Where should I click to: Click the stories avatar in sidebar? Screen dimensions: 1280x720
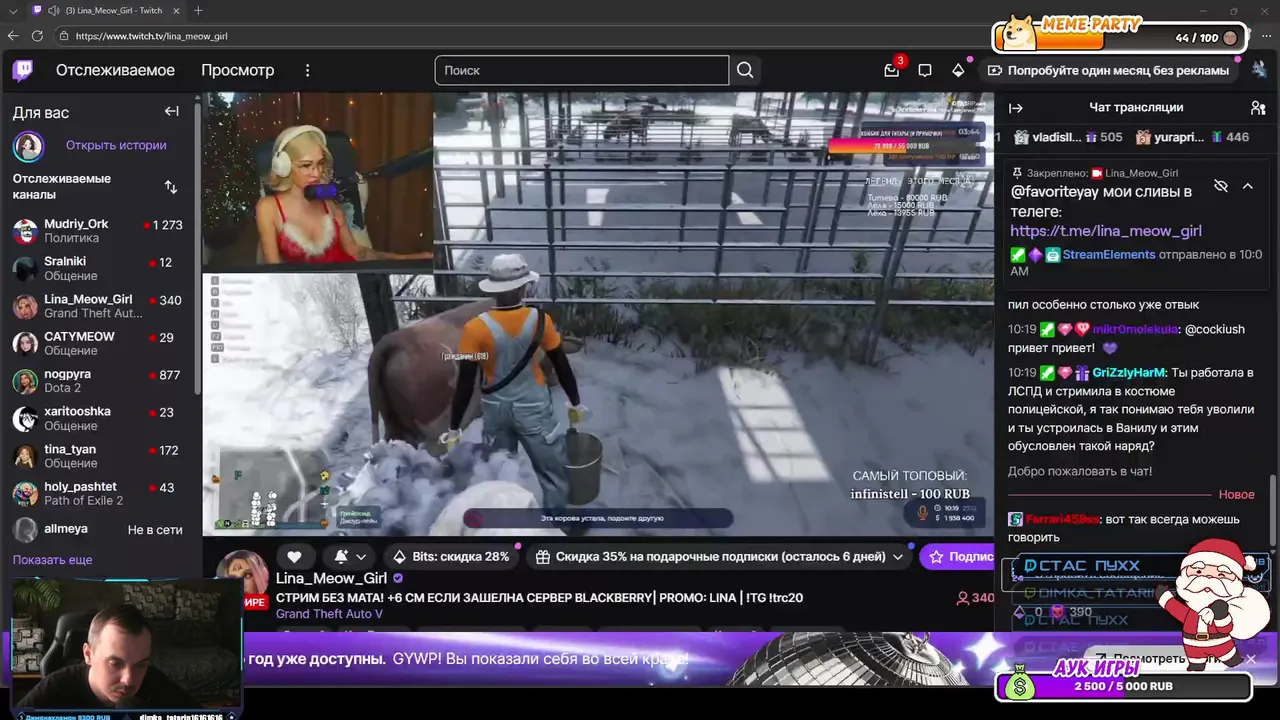click(x=28, y=146)
